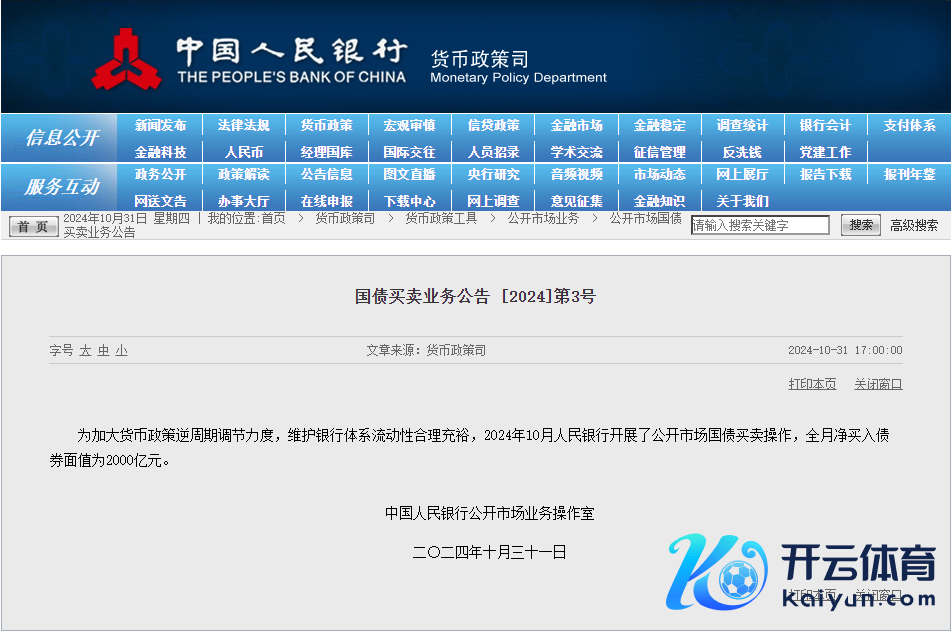Set font size to 中

(103, 351)
